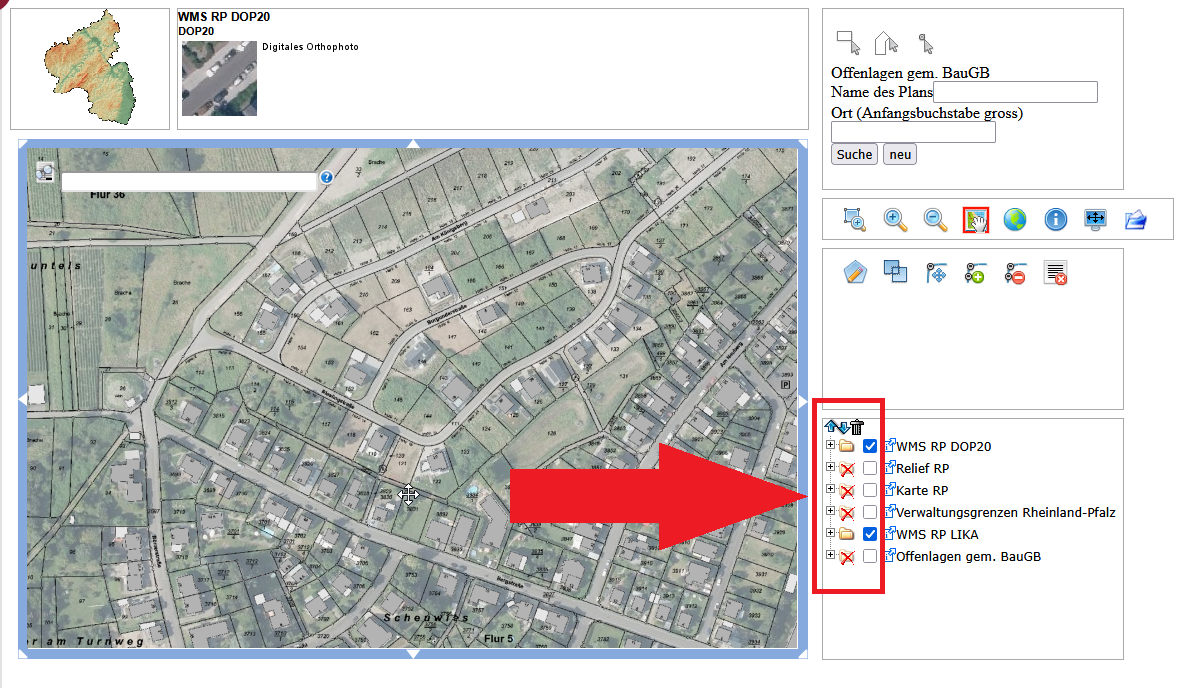Select the pan map hand tool
Image resolution: width=1197 pixels, height=688 pixels.
click(975, 220)
